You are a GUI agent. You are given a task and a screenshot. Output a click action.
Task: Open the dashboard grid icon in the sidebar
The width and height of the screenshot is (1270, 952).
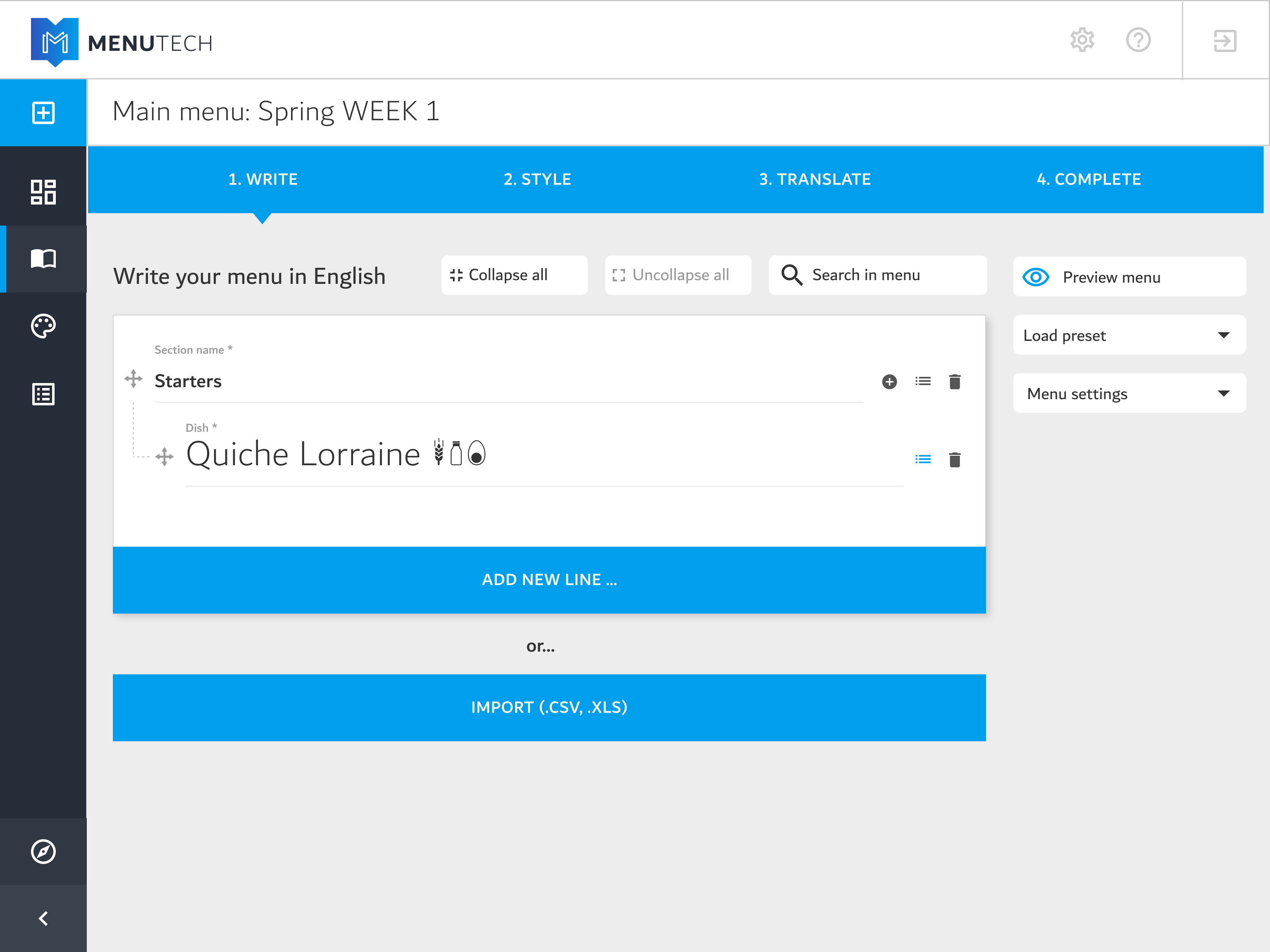click(44, 192)
